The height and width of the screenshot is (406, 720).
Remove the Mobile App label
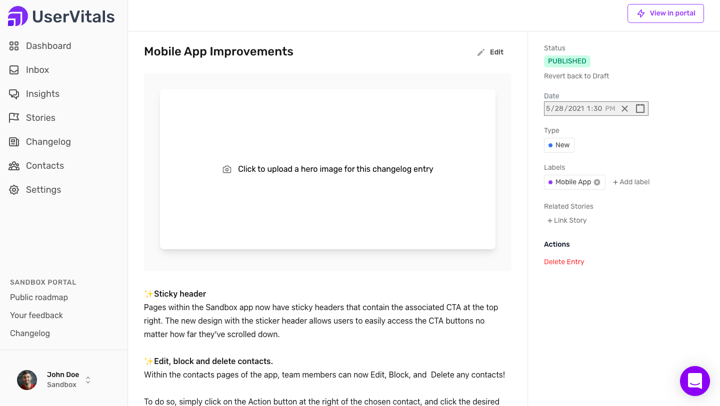pyautogui.click(x=597, y=182)
